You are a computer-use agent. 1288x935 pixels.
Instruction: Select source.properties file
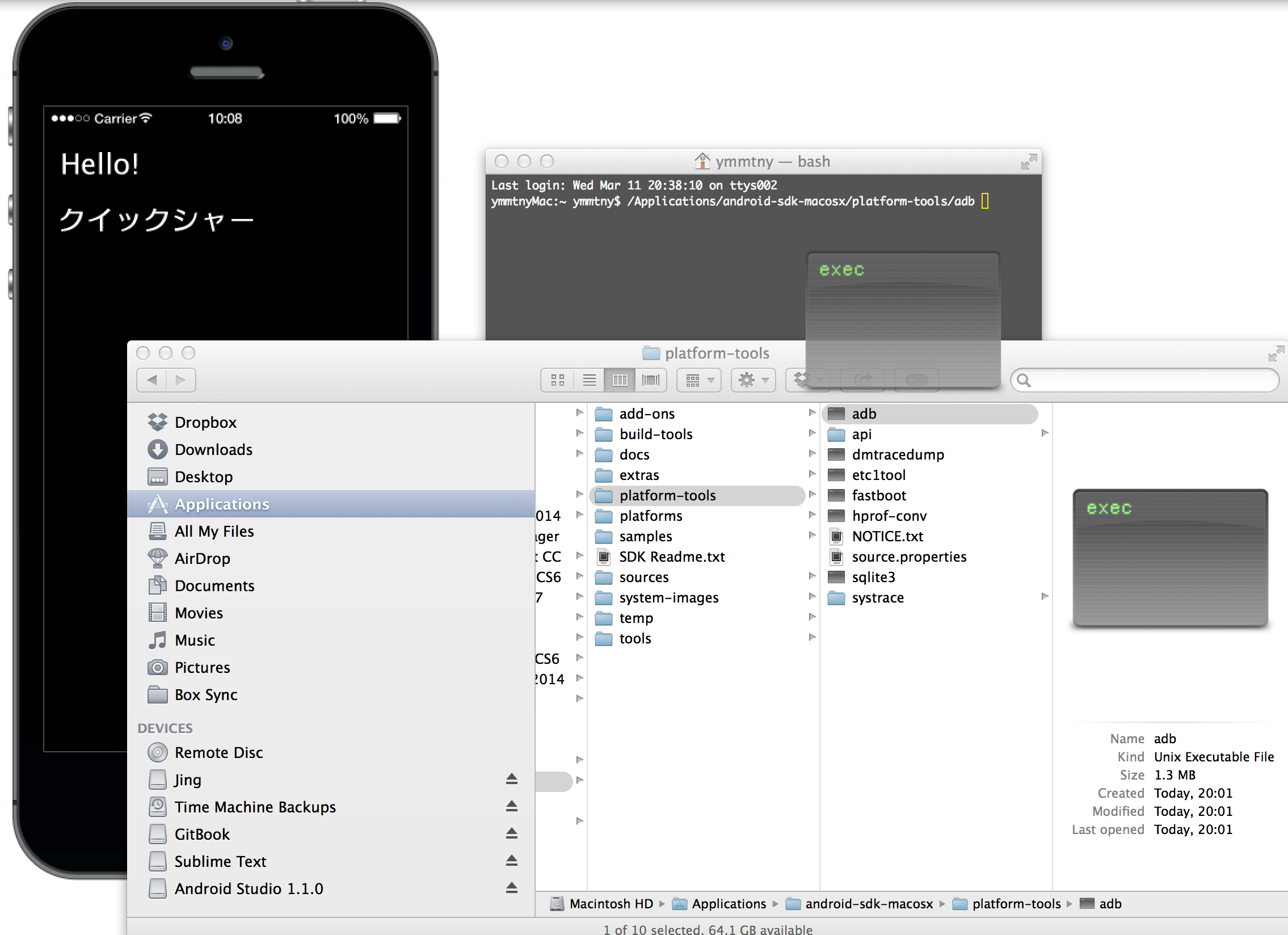tap(929, 557)
